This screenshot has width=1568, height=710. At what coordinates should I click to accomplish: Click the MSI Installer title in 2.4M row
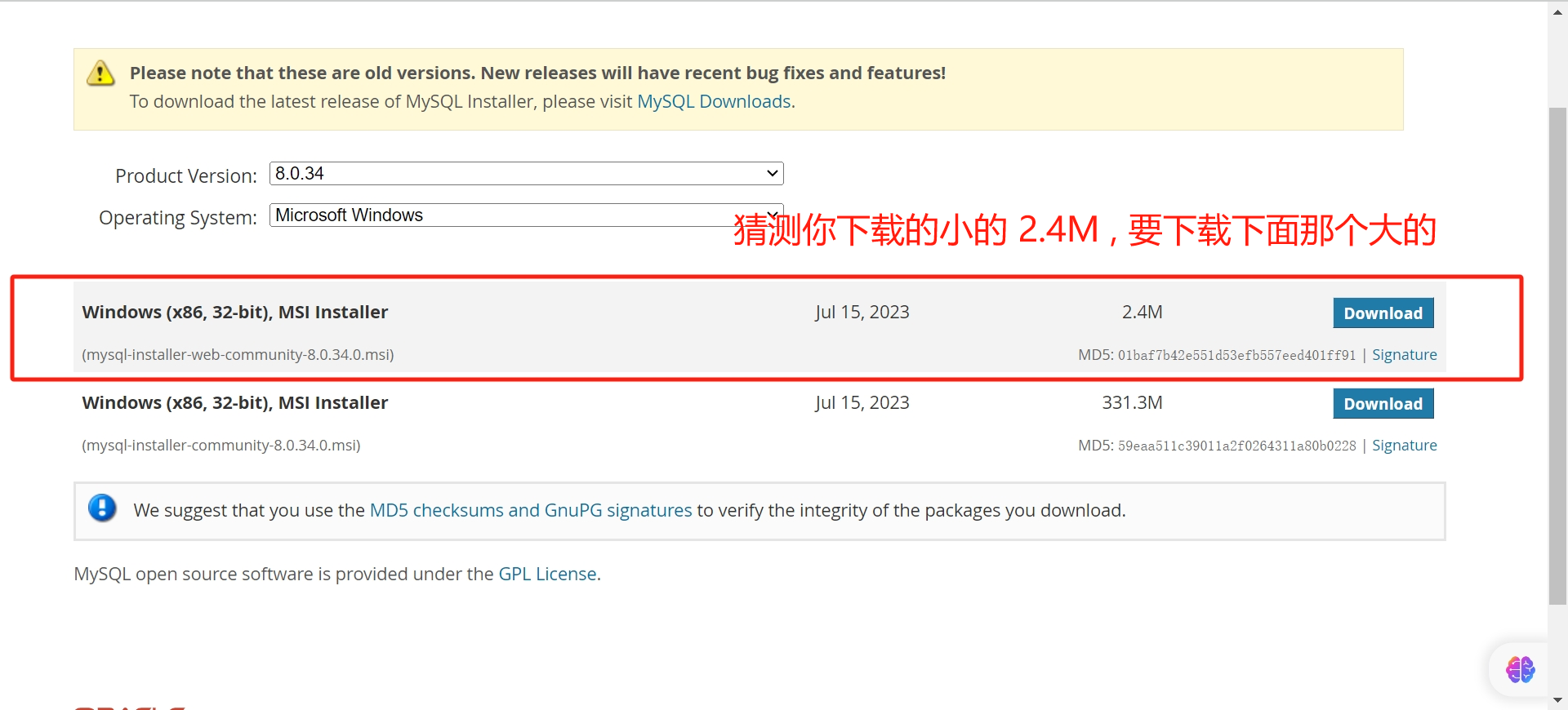pos(235,313)
